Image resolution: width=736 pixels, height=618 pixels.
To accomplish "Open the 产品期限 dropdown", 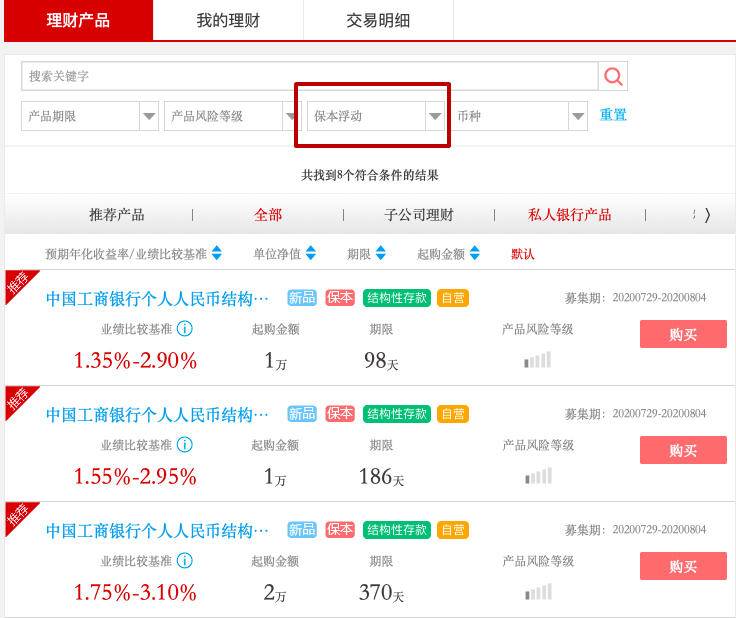I will (90, 116).
